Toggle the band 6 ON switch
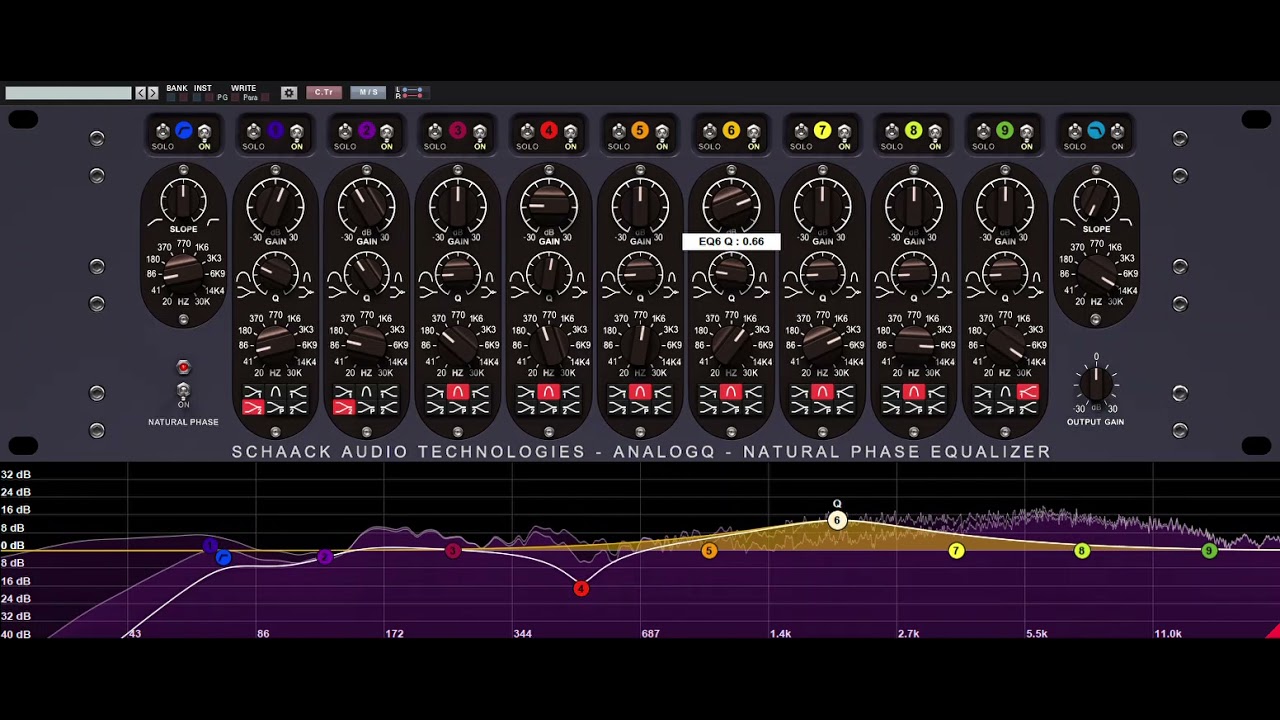1280x720 pixels. pyautogui.click(x=753, y=132)
